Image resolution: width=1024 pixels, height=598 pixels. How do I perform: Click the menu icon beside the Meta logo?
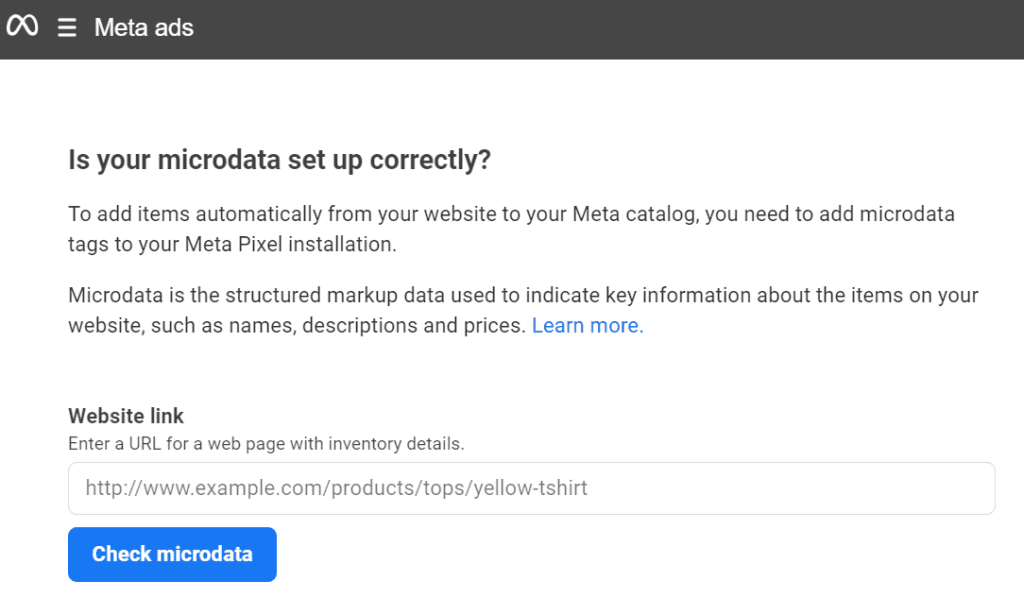(66, 27)
